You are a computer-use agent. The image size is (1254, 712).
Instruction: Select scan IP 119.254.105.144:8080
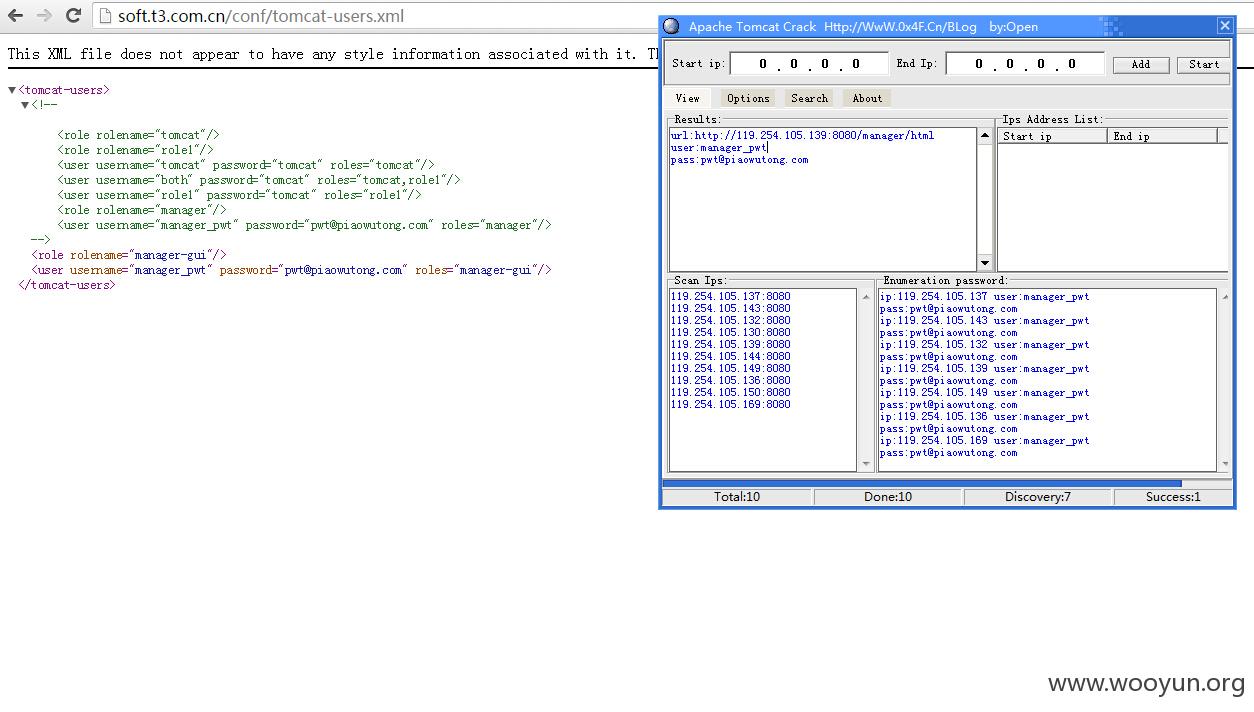click(730, 357)
